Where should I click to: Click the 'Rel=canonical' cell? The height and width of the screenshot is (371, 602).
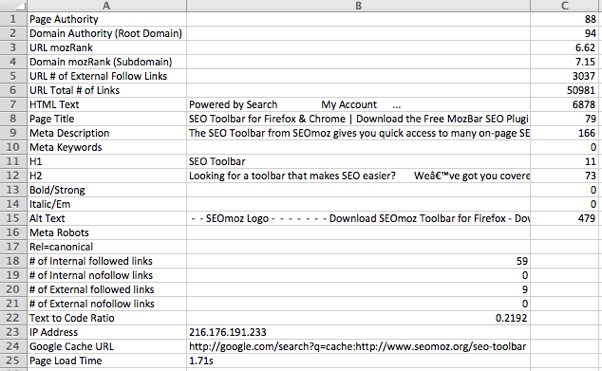[107, 247]
